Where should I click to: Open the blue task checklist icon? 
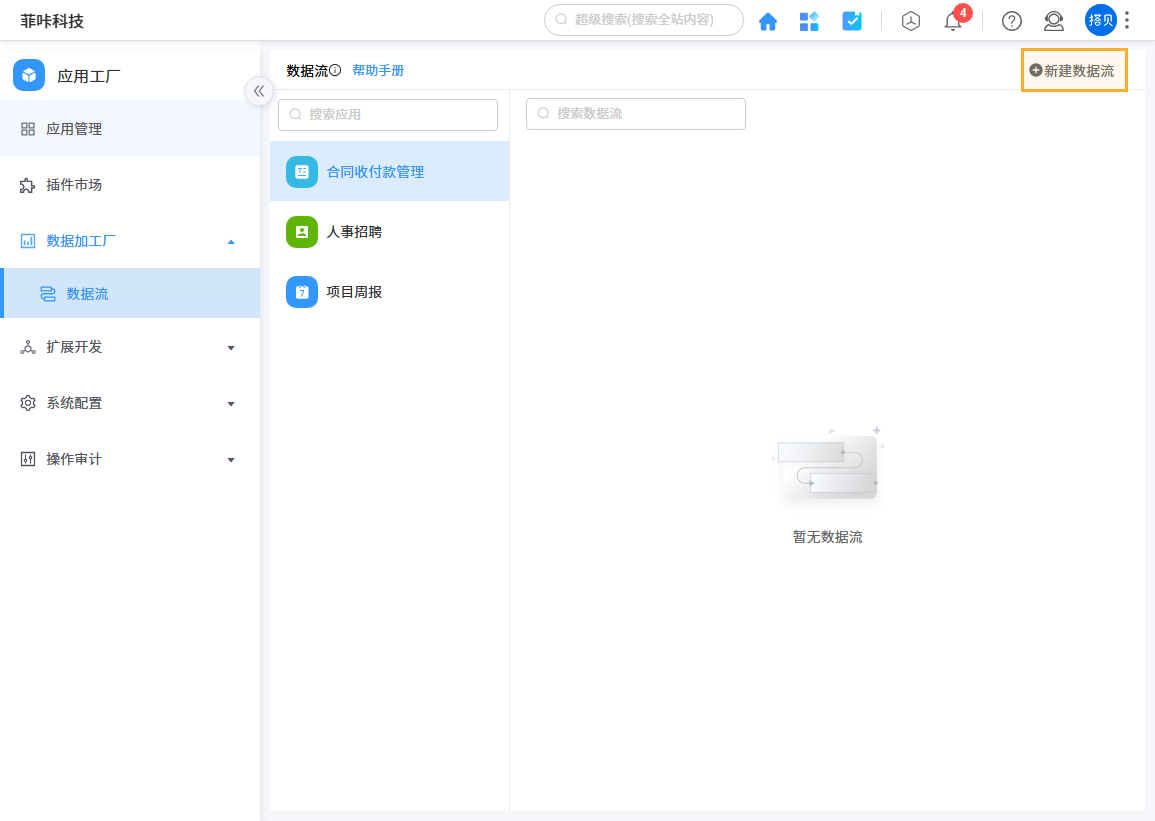pyautogui.click(x=851, y=20)
